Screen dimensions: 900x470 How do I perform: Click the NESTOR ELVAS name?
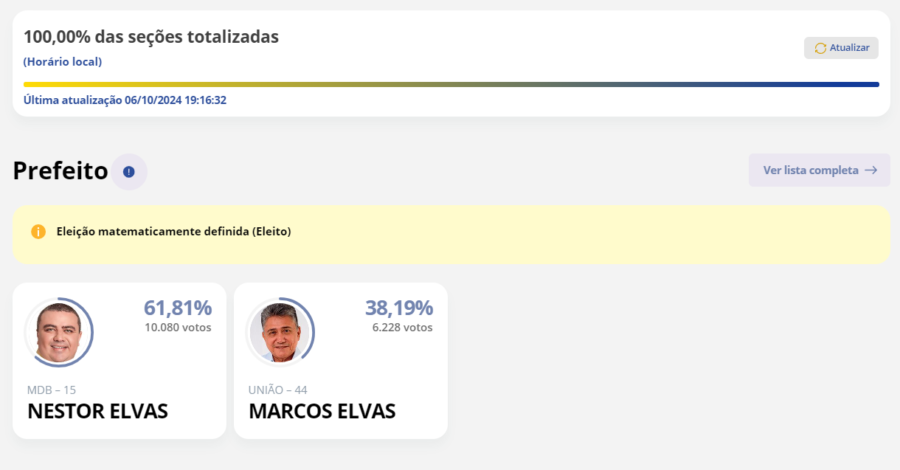pos(98,411)
